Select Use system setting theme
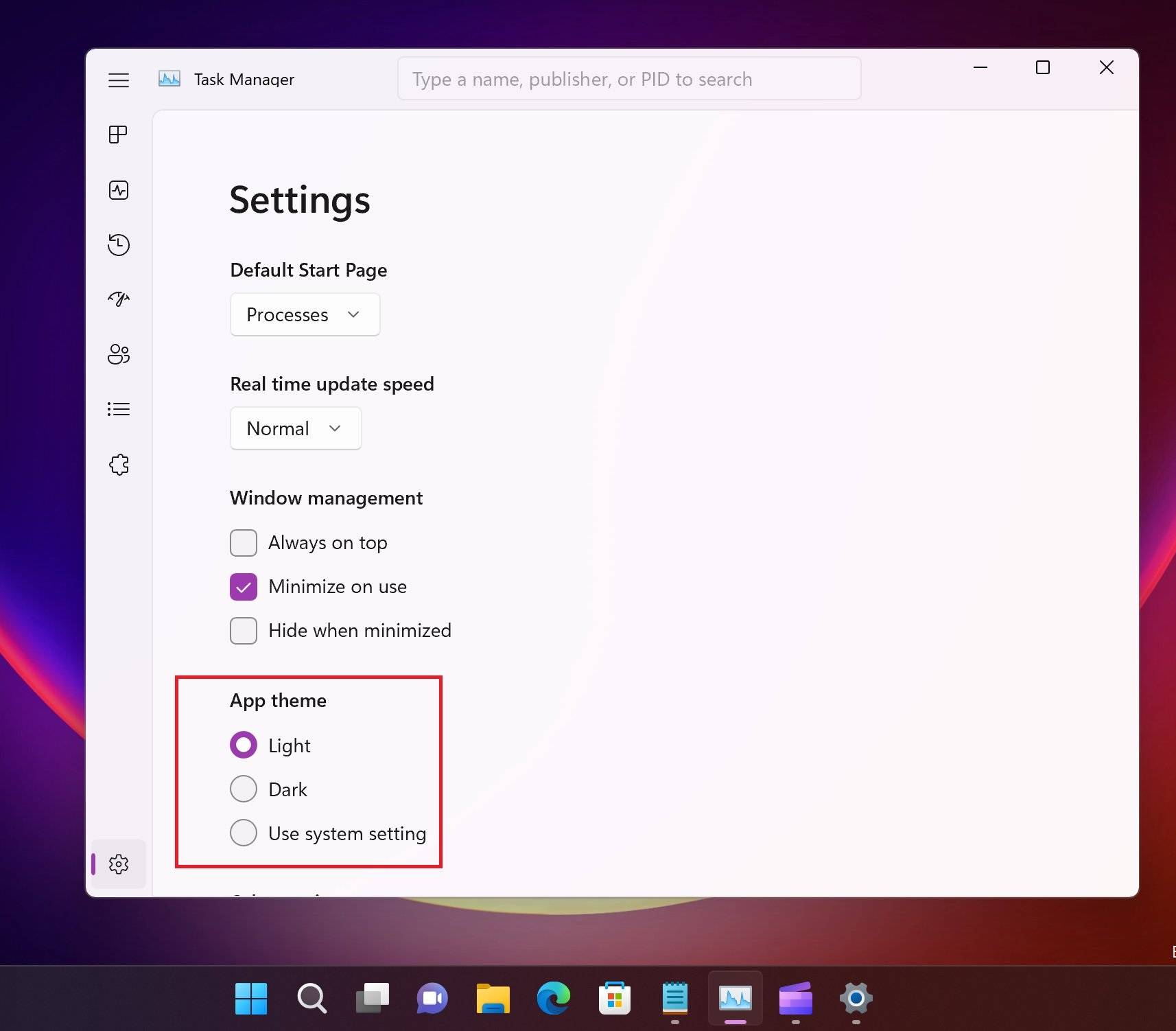This screenshot has width=1176, height=1031. click(x=244, y=833)
